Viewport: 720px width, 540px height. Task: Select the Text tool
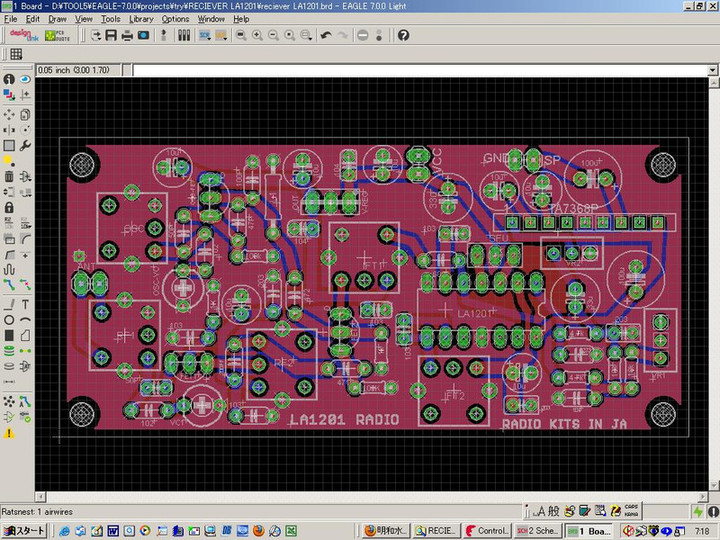click(x=25, y=304)
